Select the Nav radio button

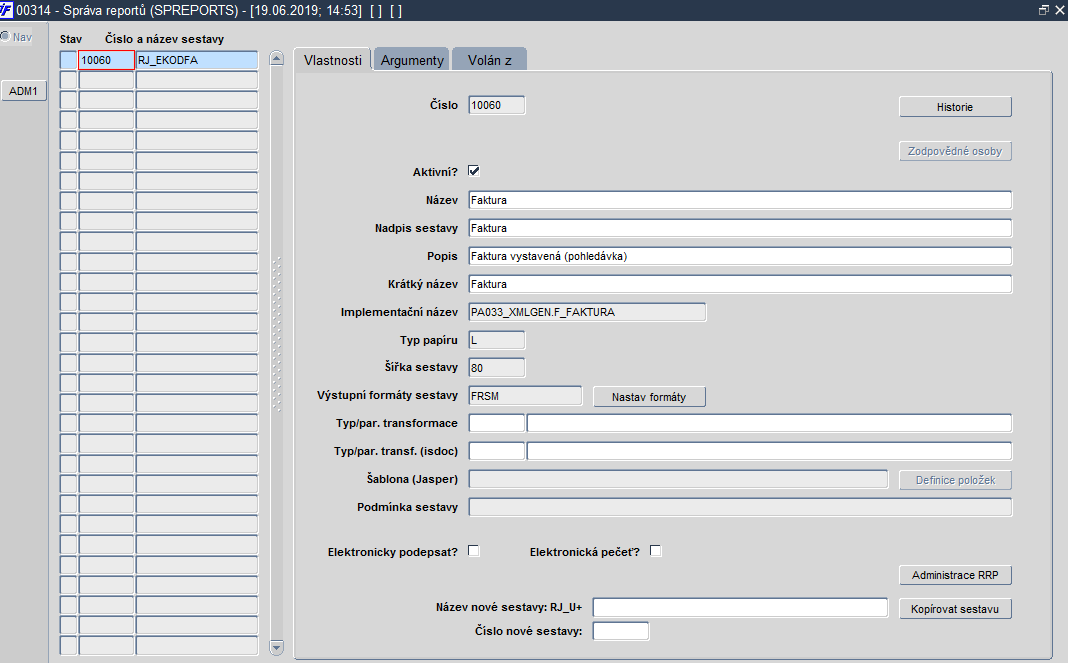5,37
